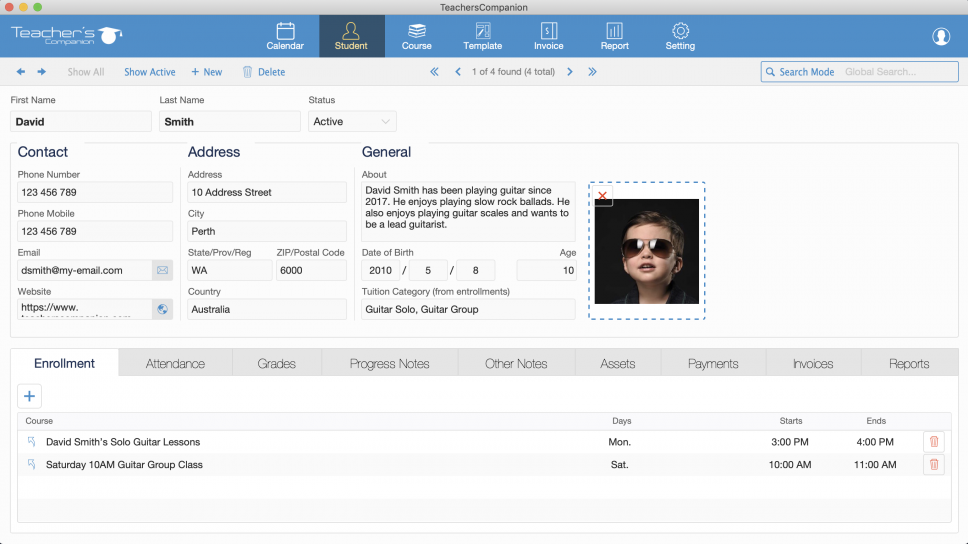Select the 'Saturday 10AM Guitar Group Class' row text

(124, 464)
